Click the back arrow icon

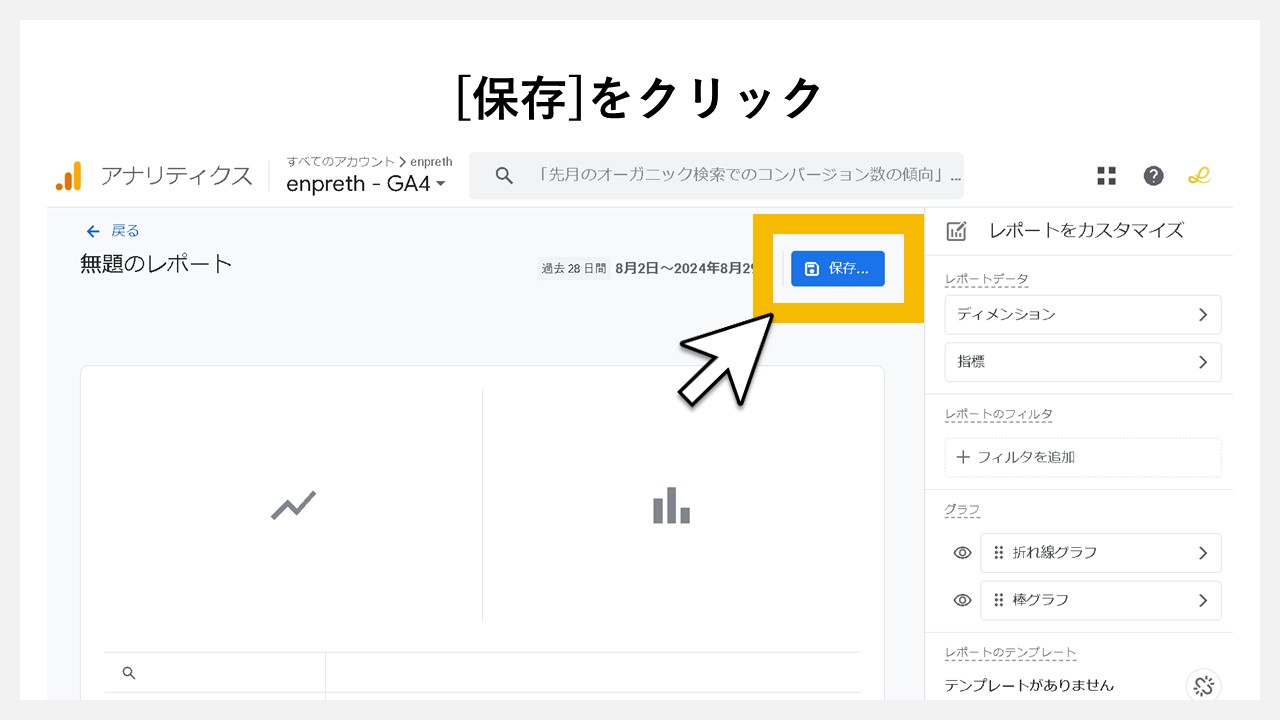pyautogui.click(x=91, y=230)
